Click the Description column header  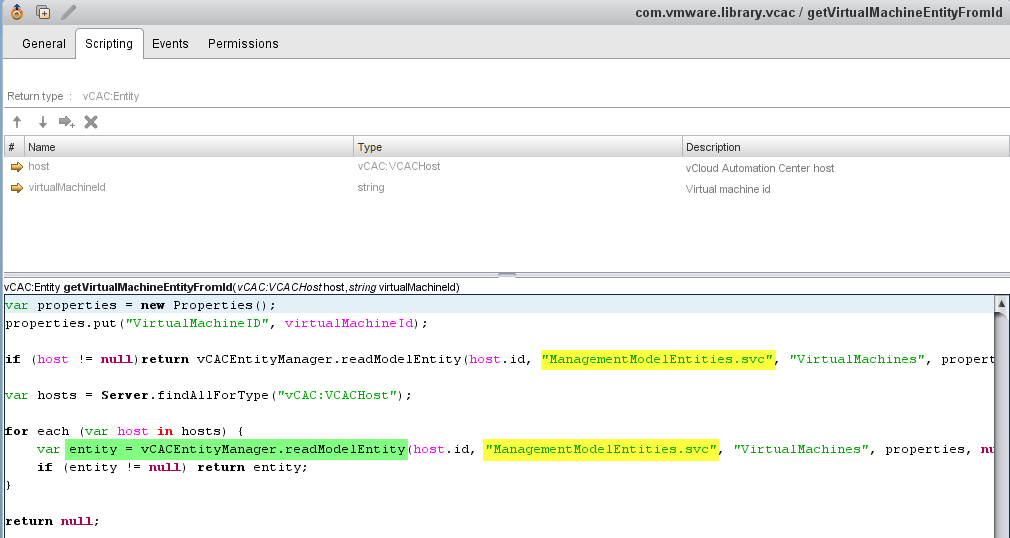pyautogui.click(x=713, y=147)
